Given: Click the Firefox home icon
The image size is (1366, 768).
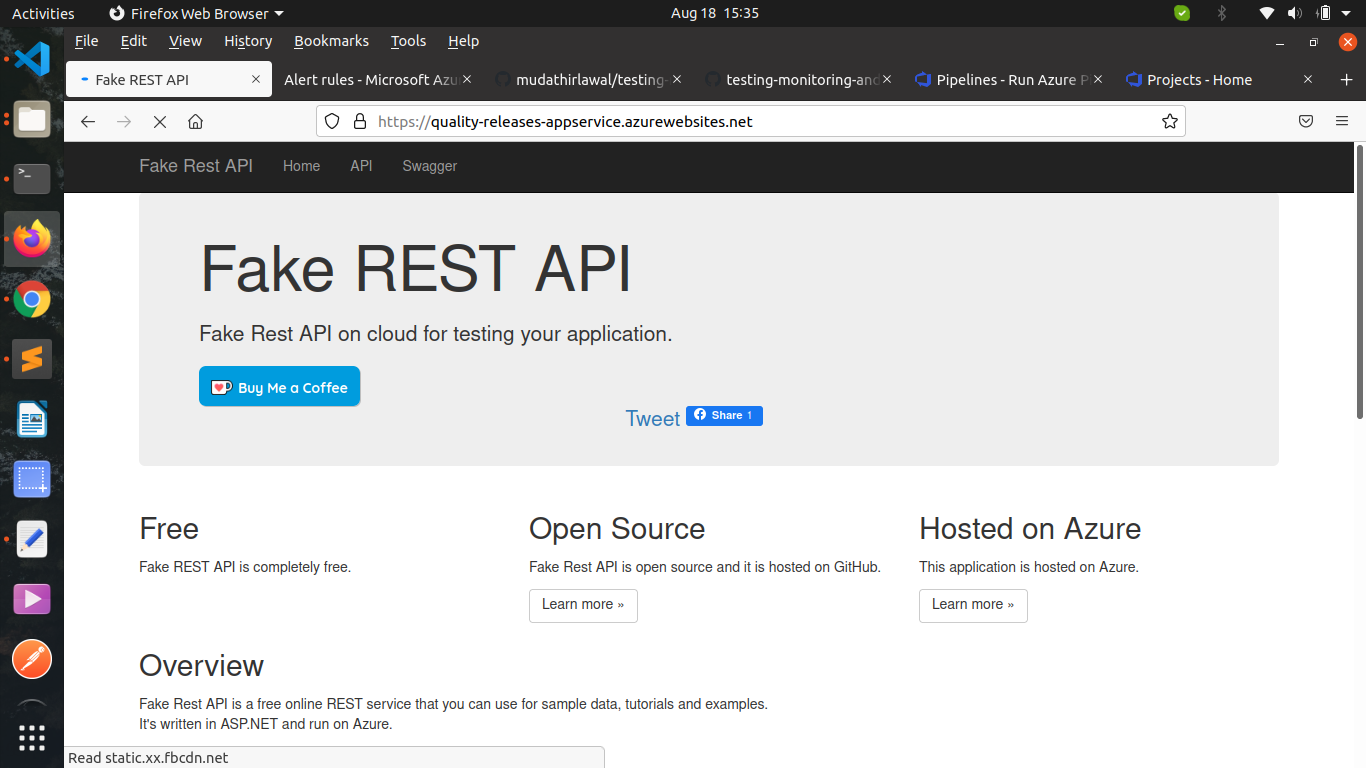Looking at the screenshot, I should (195, 122).
